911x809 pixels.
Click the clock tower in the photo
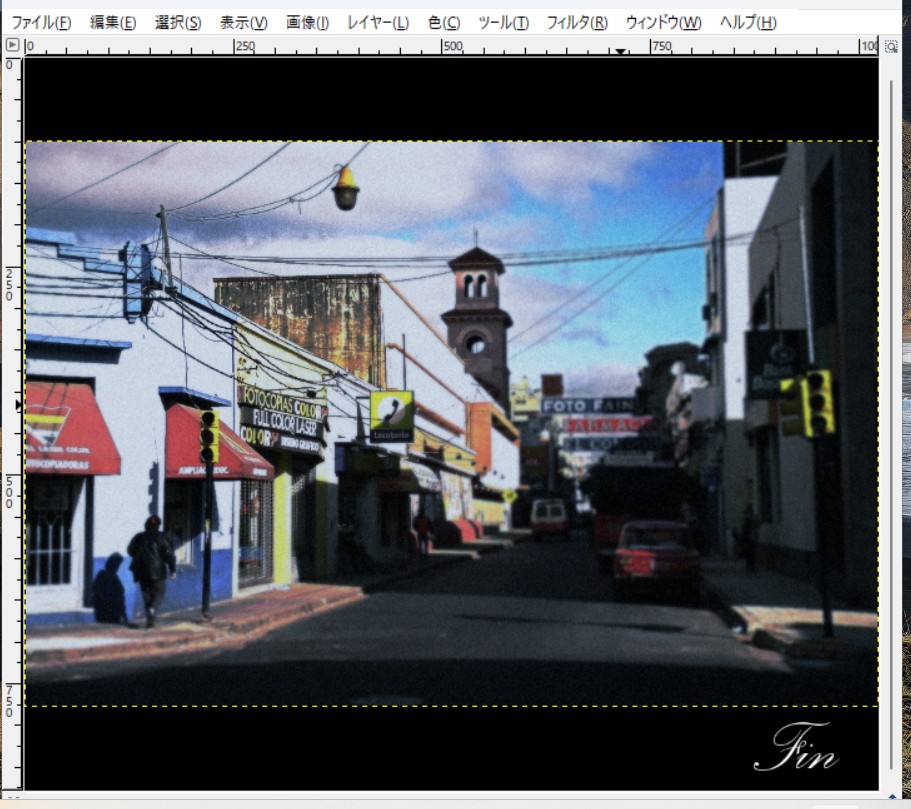point(476,320)
